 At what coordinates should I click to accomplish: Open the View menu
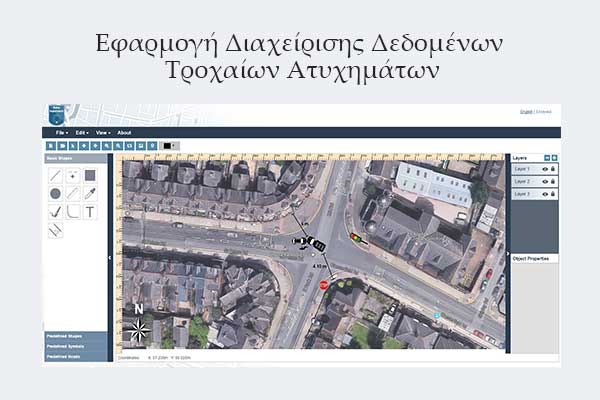(x=103, y=133)
